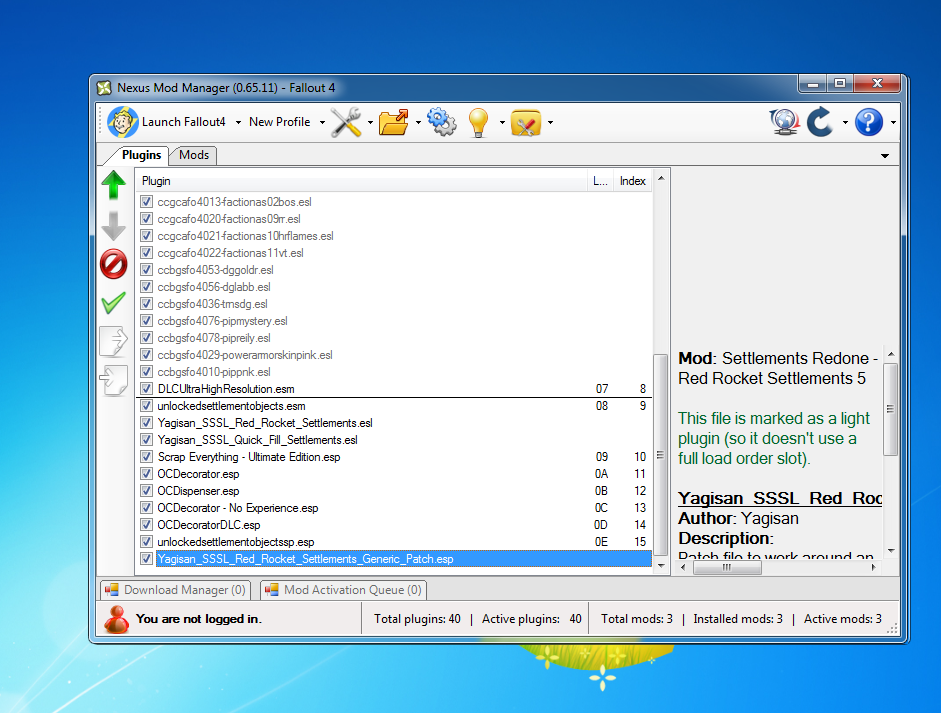Screen dimensions: 941x713
Task: Click the green checkmark enable all icon
Action: point(113,303)
